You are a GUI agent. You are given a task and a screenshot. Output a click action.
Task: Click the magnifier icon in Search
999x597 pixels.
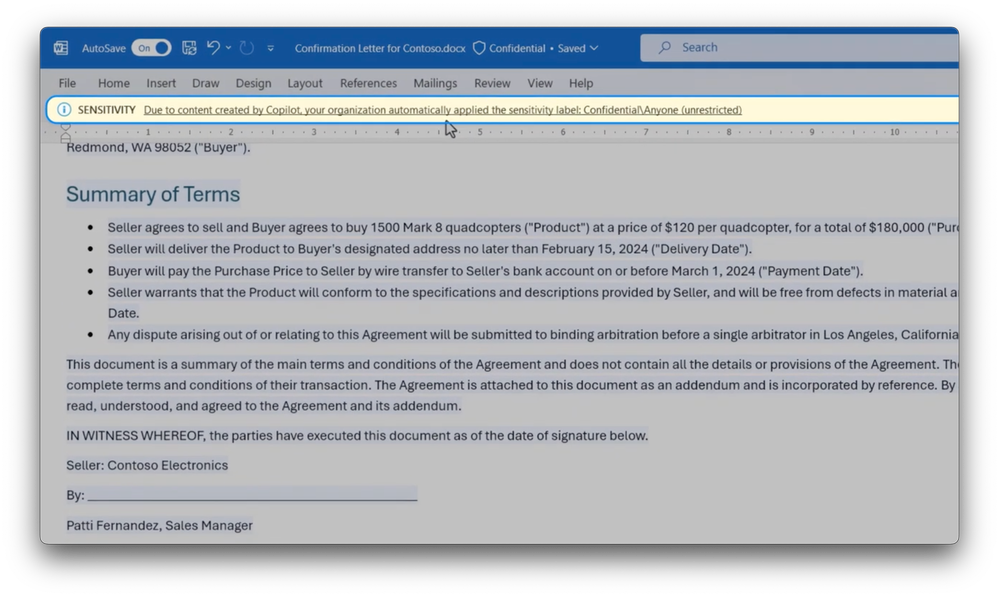[665, 47]
